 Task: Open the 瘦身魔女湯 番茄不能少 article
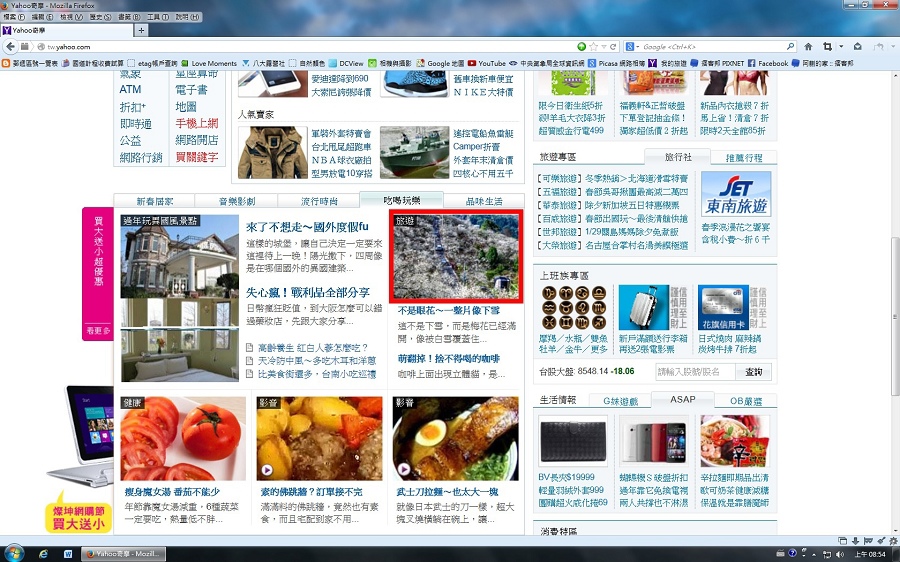click(x=172, y=492)
